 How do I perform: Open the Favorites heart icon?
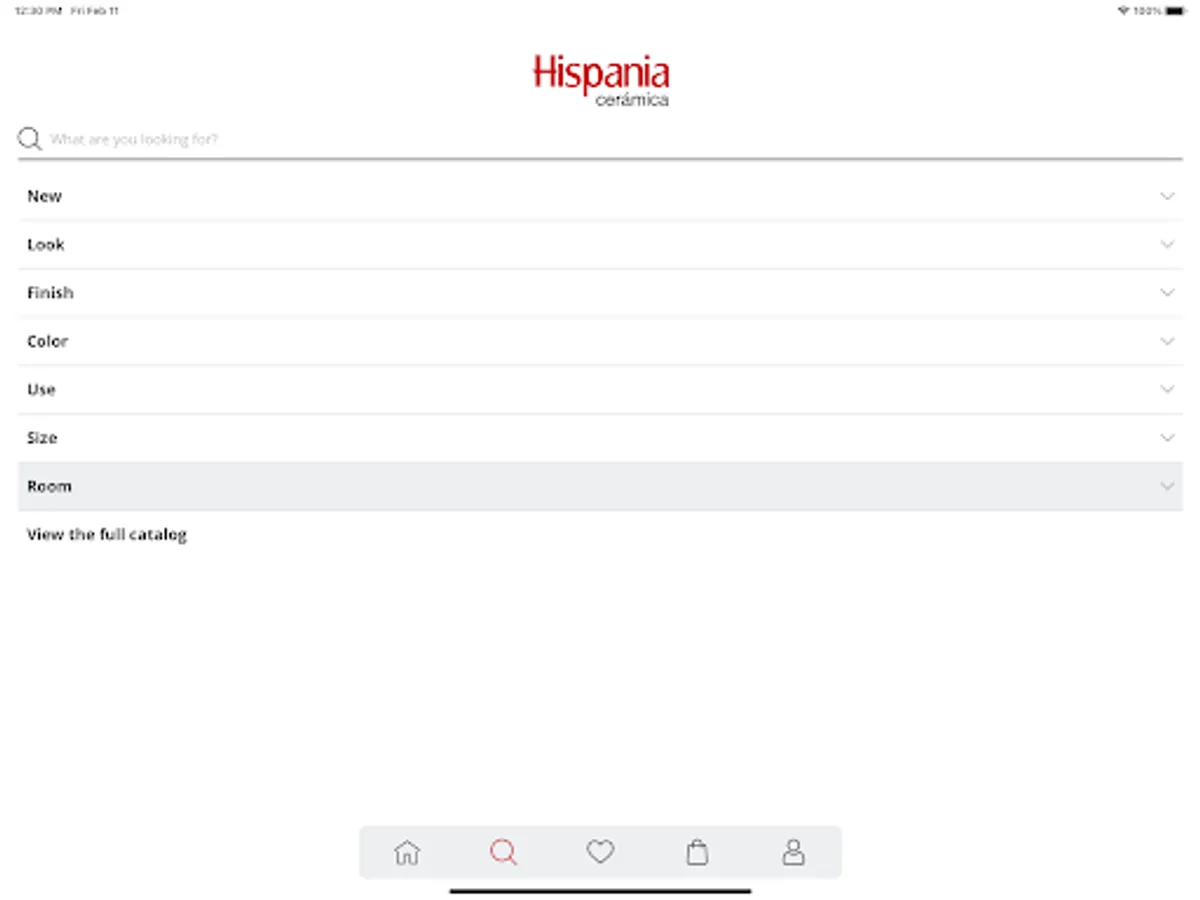pos(600,852)
